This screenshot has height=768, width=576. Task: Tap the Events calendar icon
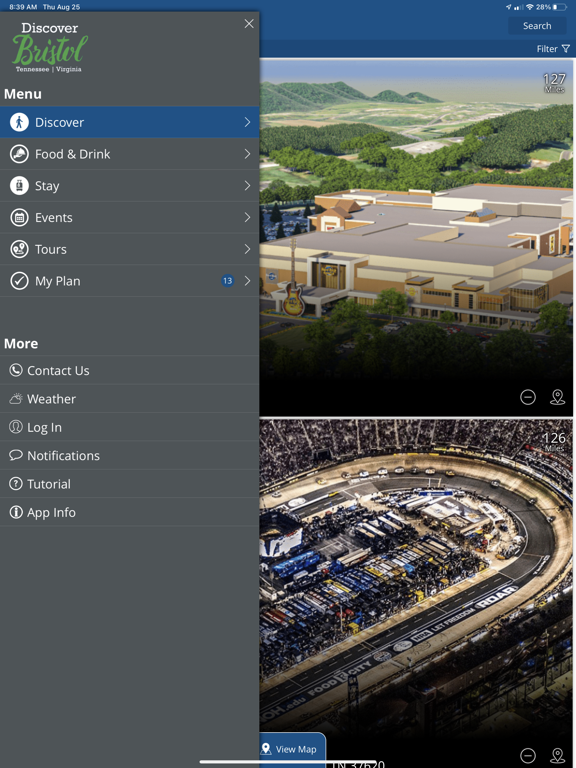click(19, 217)
